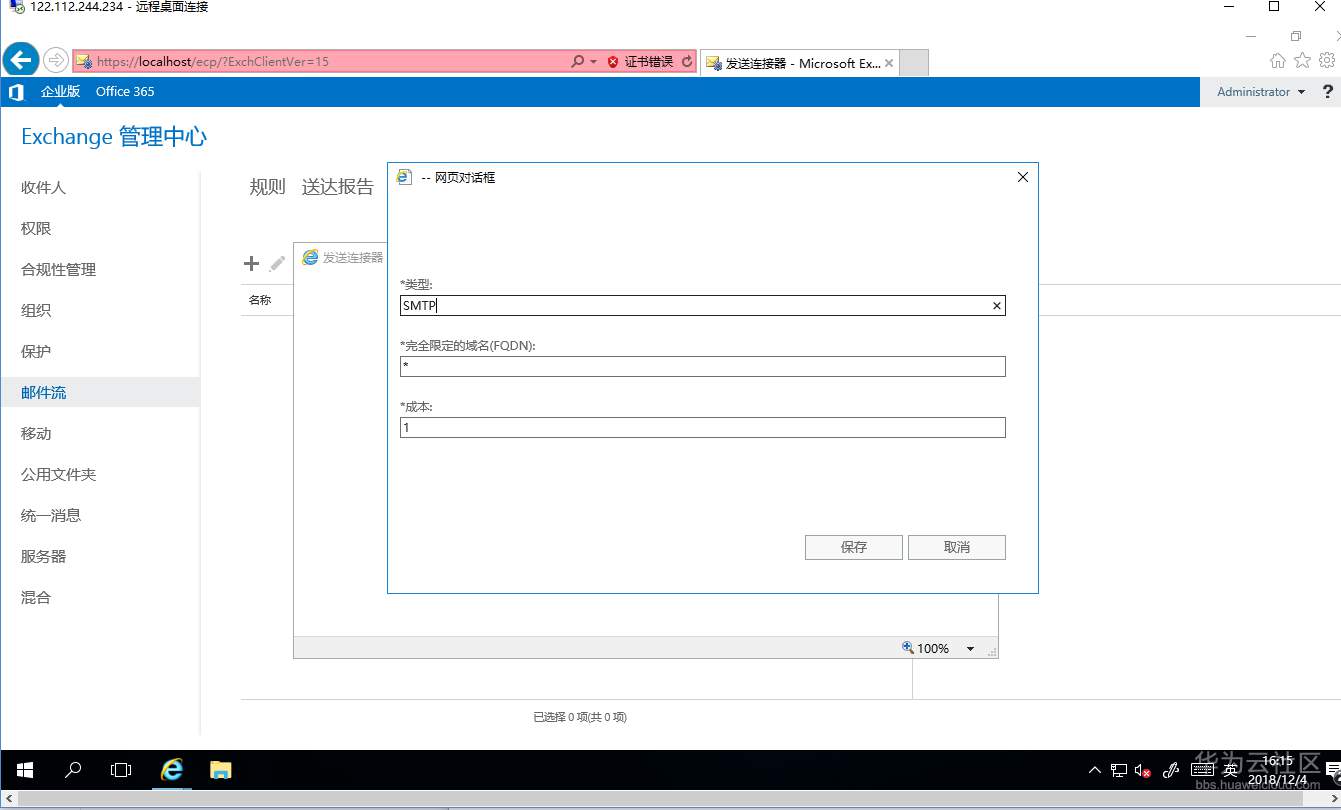Launch File Explorer from the taskbar
The width and height of the screenshot is (1341, 810).
220,770
